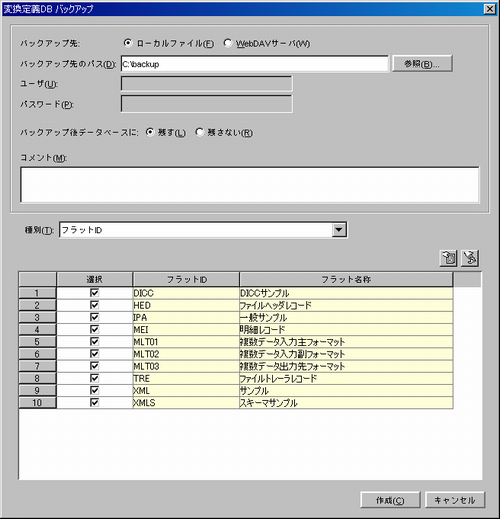This screenshot has width=500, height=519.
Task: Select row header number 10
Action: tap(37, 403)
